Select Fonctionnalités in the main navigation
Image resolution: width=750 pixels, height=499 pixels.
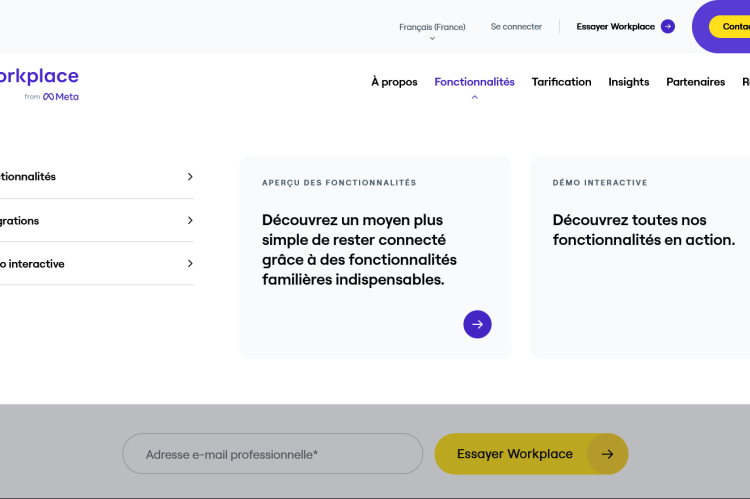[x=474, y=82]
